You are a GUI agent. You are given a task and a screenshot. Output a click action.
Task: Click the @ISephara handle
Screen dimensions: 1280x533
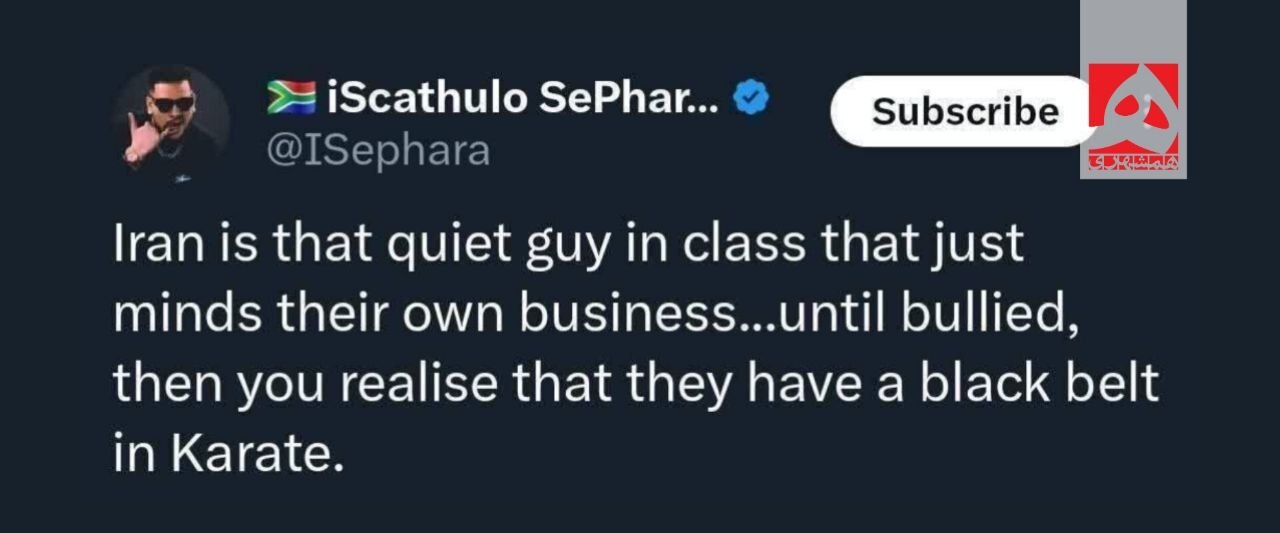(x=377, y=150)
